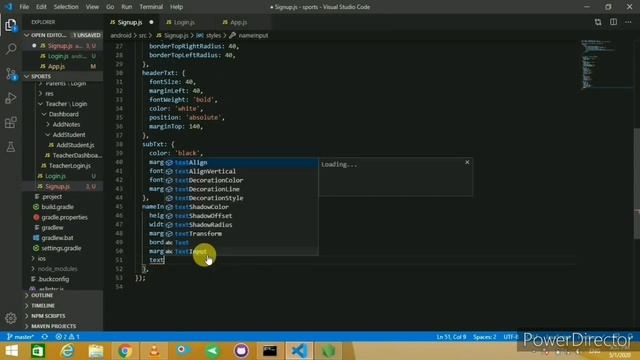Select the Signup.js editor tab
Viewport: 640px width, 360px height.
[x=131, y=22]
